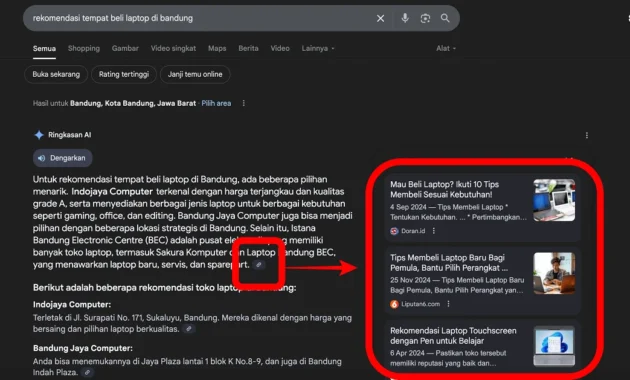Switch to the Maps tab
The height and width of the screenshot is (380, 630).
217,48
